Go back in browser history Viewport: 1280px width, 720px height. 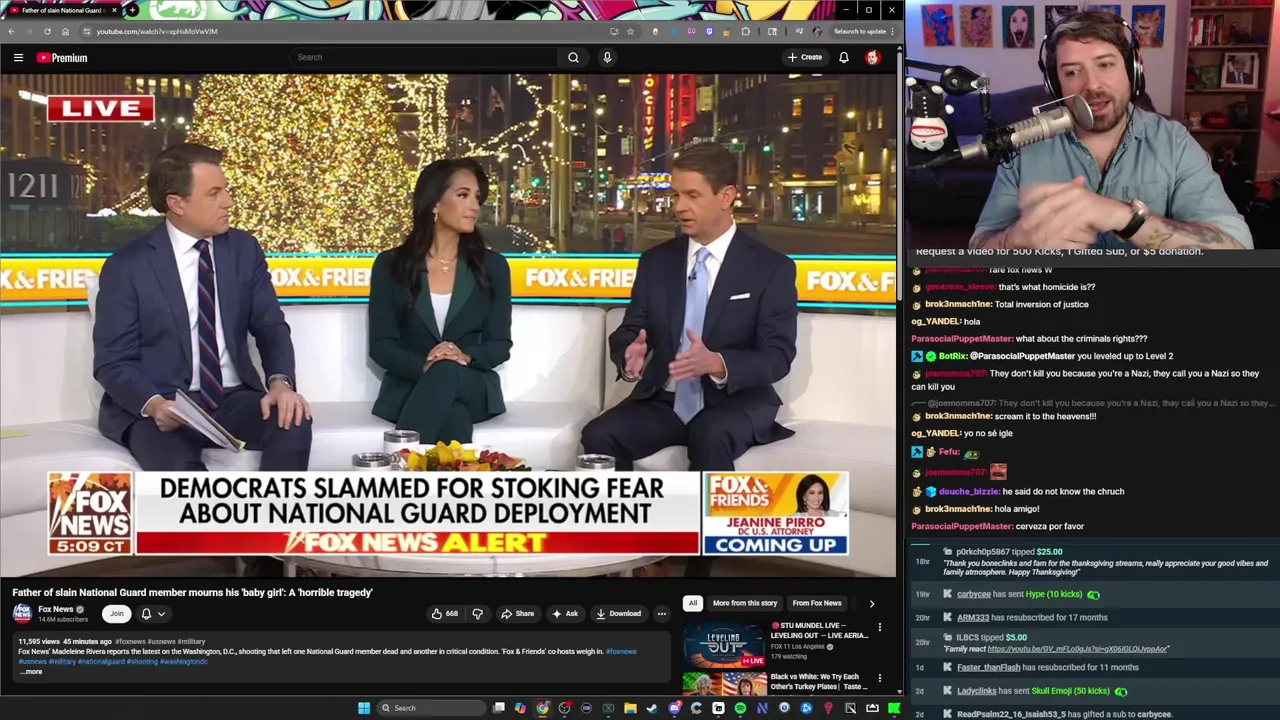pyautogui.click(x=11, y=31)
